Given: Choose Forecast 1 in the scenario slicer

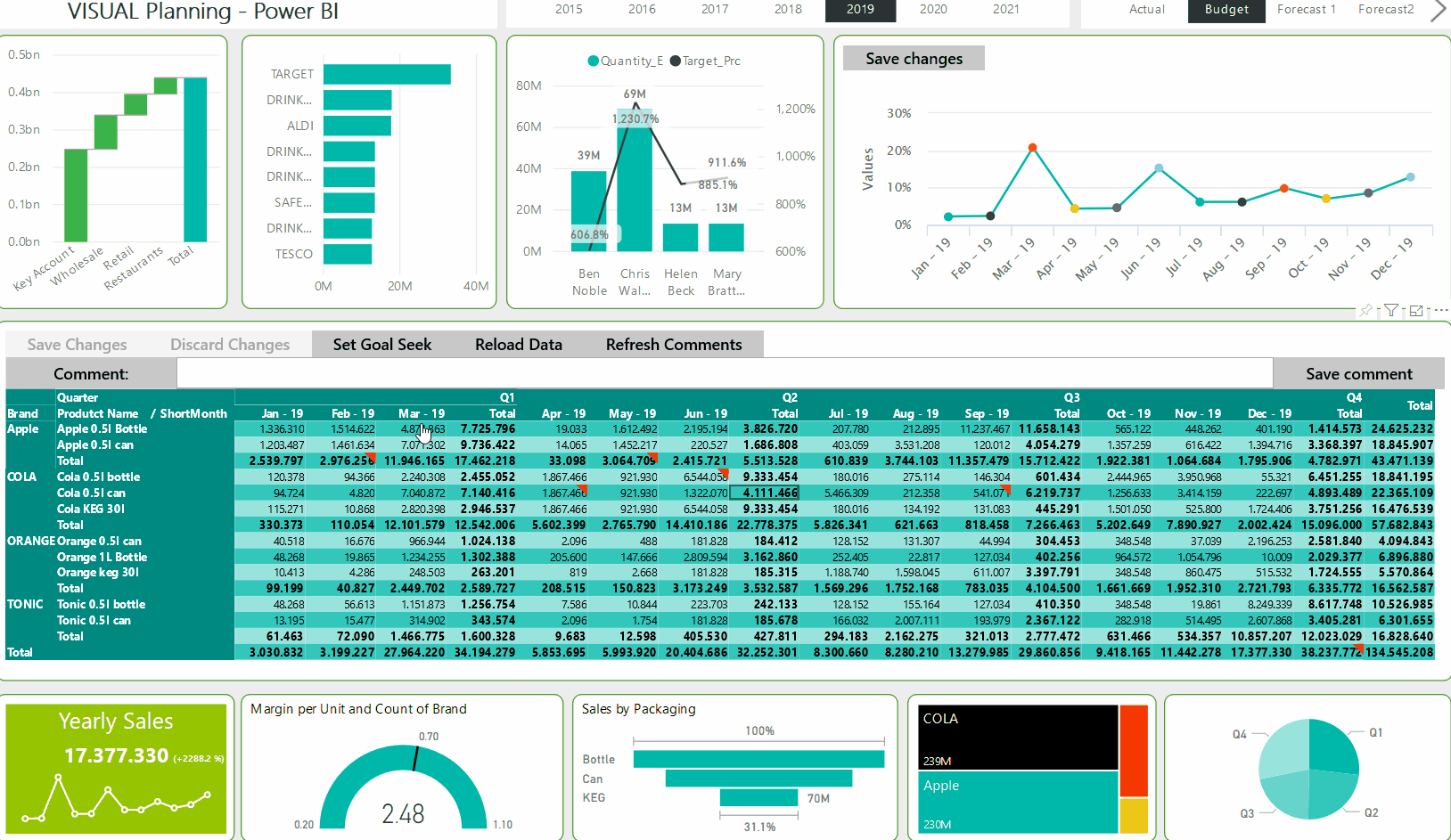Looking at the screenshot, I should [1306, 10].
